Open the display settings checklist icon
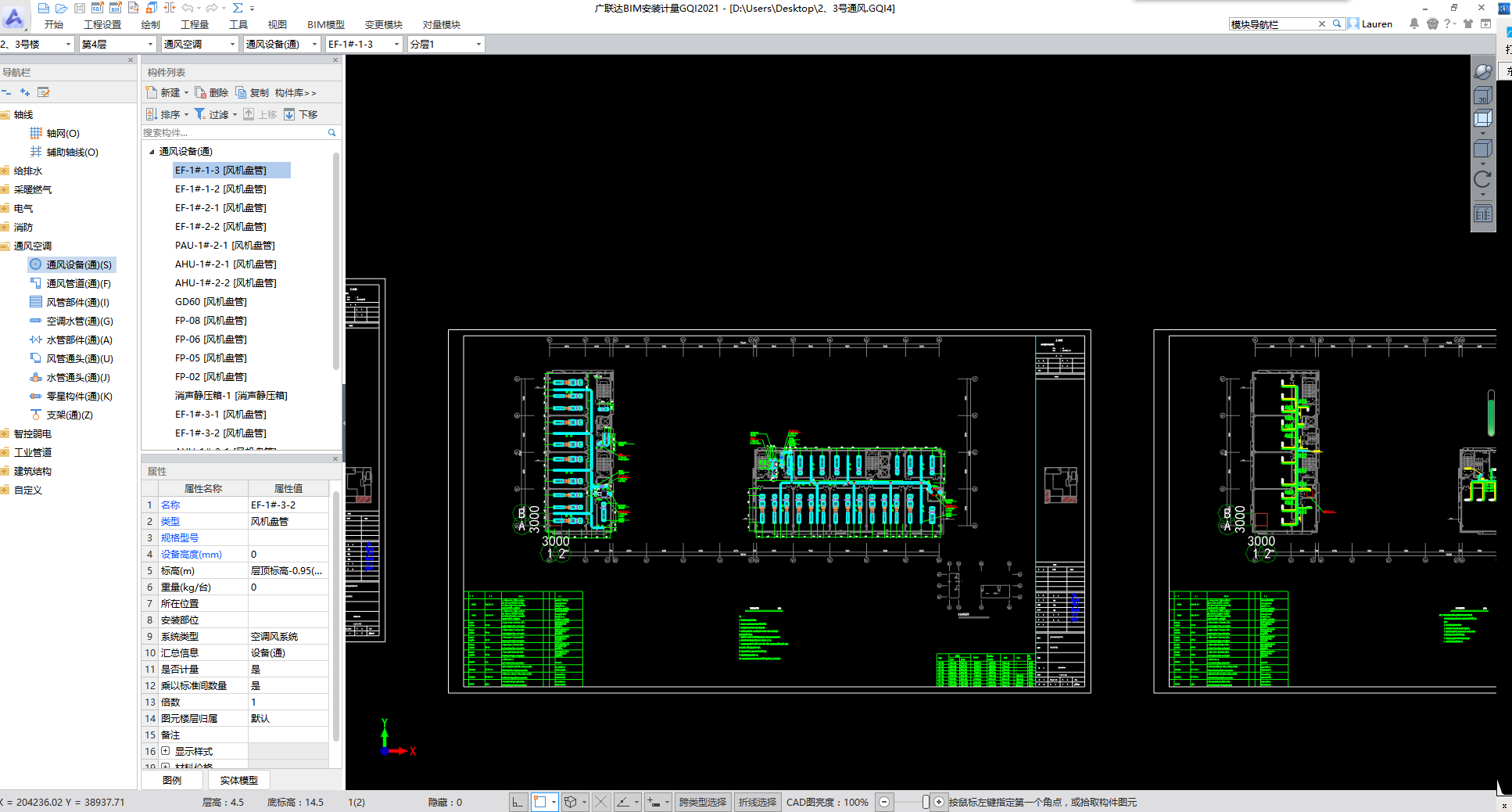The height and width of the screenshot is (812, 1512). [1483, 214]
